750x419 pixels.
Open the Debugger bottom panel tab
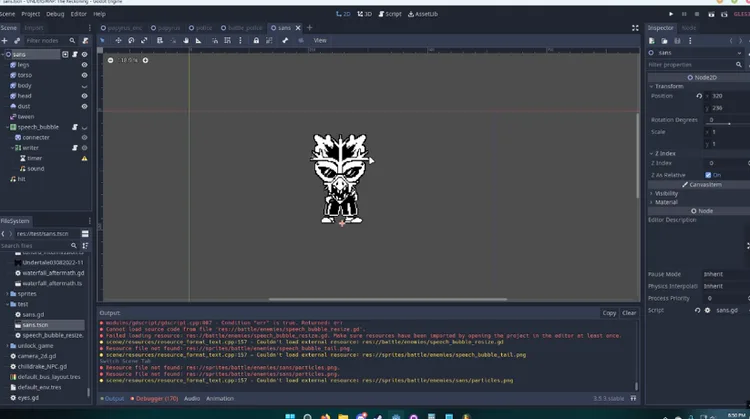point(154,399)
